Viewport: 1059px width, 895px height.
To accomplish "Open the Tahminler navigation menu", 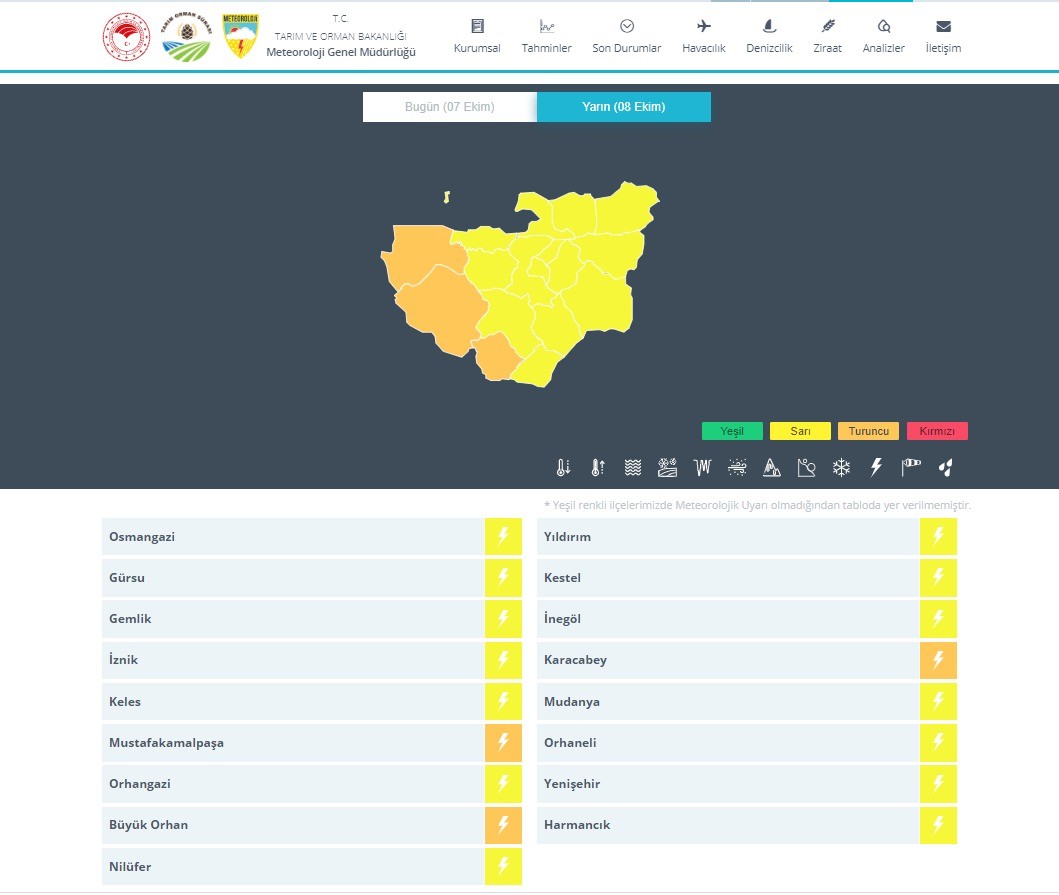I will tap(546, 37).
